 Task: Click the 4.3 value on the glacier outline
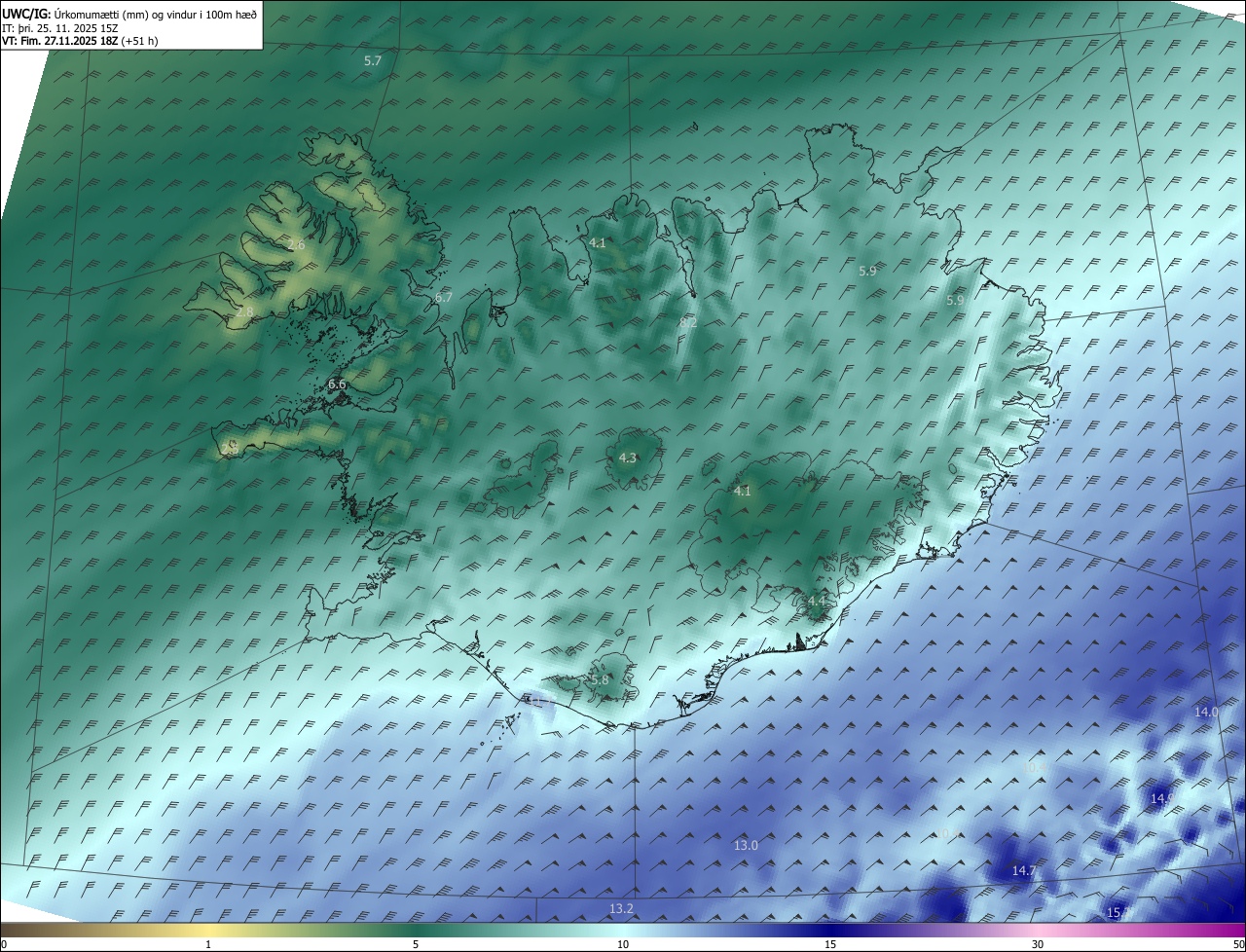click(x=628, y=458)
